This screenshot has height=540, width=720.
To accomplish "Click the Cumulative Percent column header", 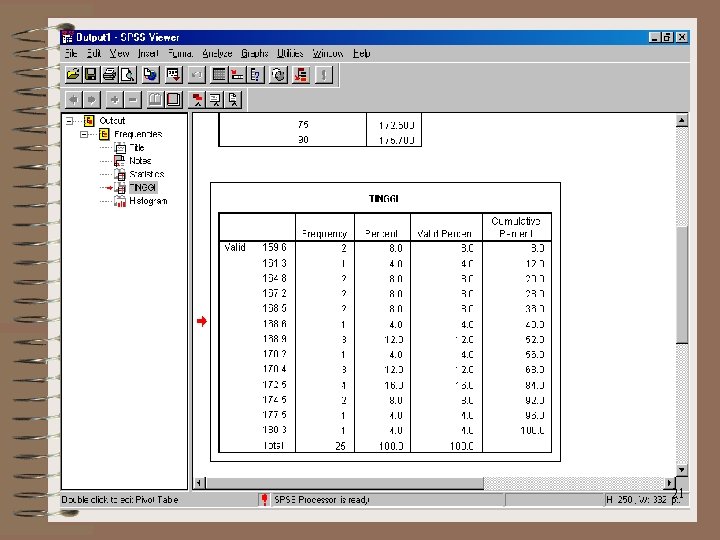I will [516, 227].
